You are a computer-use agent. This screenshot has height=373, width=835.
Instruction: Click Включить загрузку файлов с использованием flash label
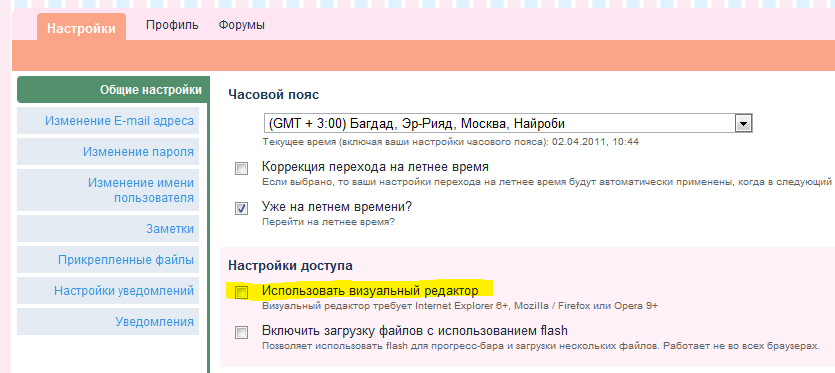coord(414,330)
